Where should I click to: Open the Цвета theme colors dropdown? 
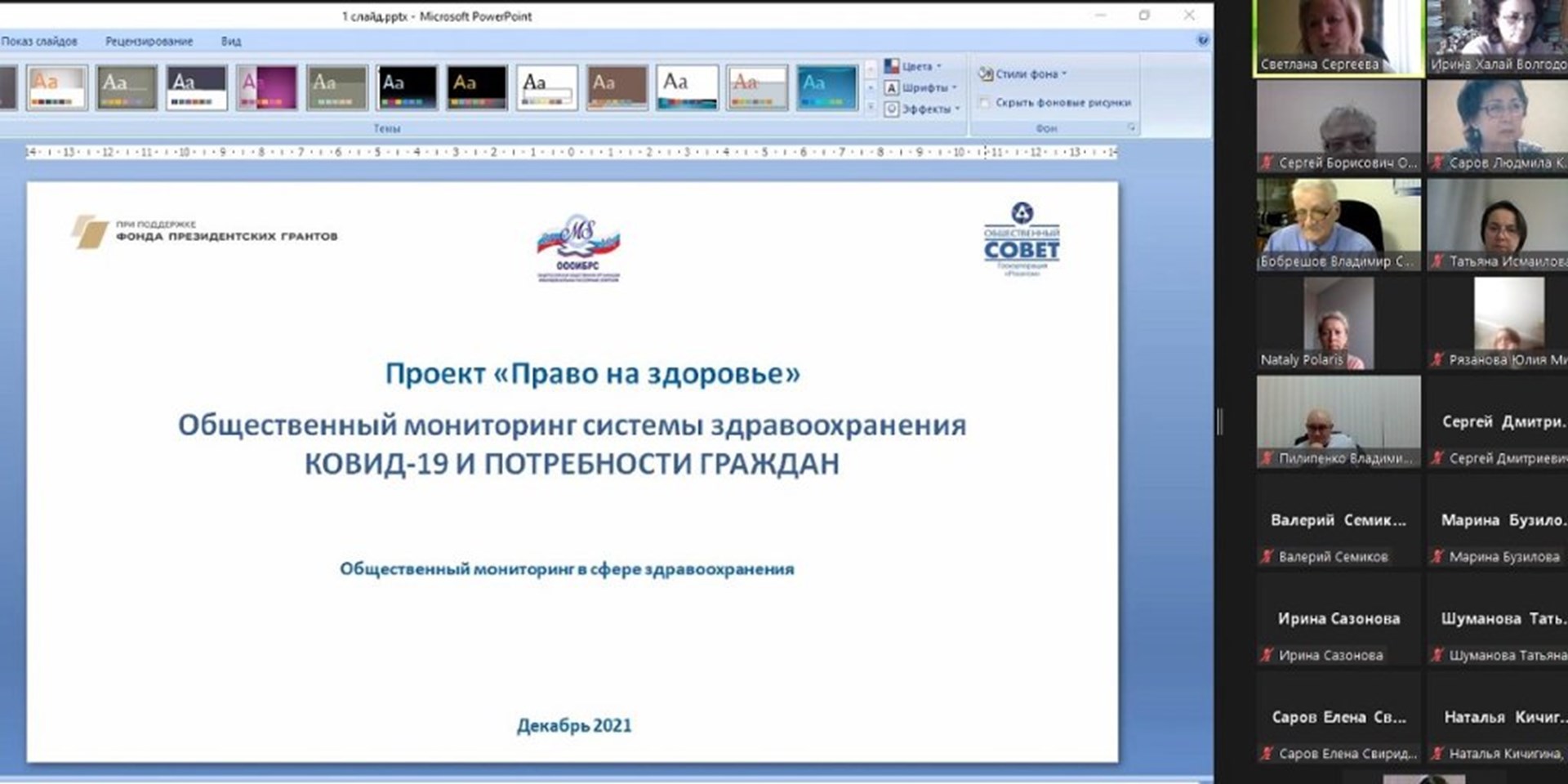915,66
